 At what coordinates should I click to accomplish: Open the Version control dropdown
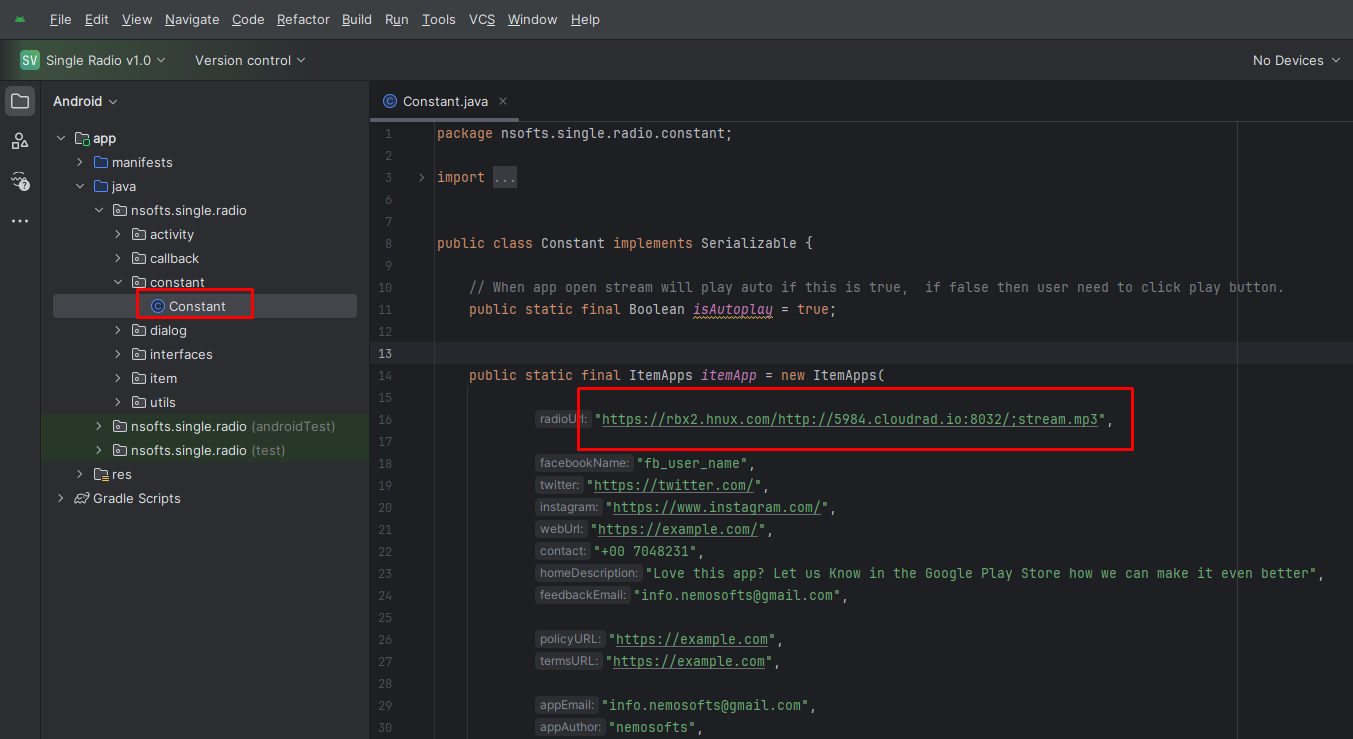coord(250,60)
